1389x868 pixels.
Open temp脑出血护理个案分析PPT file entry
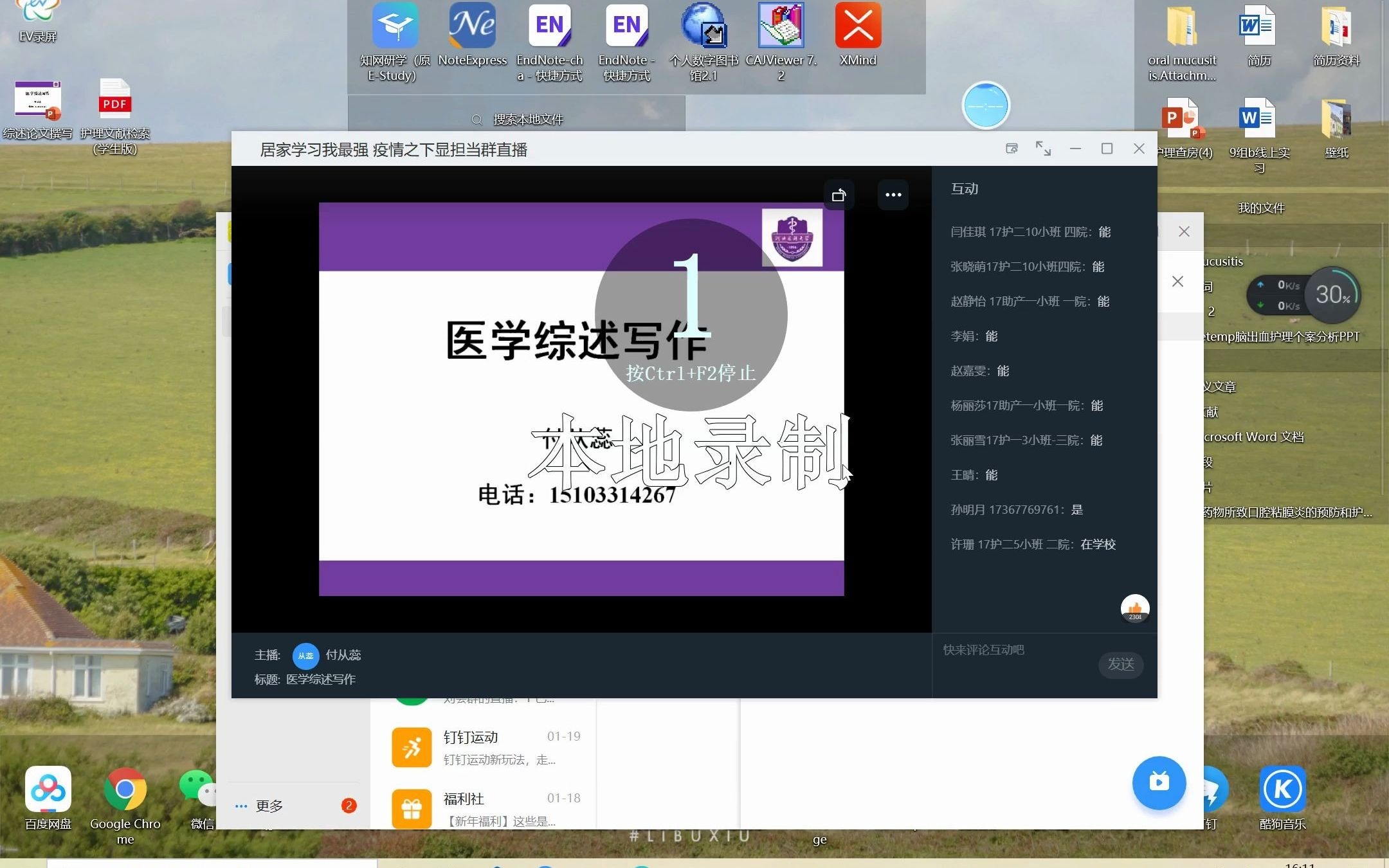(1282, 336)
